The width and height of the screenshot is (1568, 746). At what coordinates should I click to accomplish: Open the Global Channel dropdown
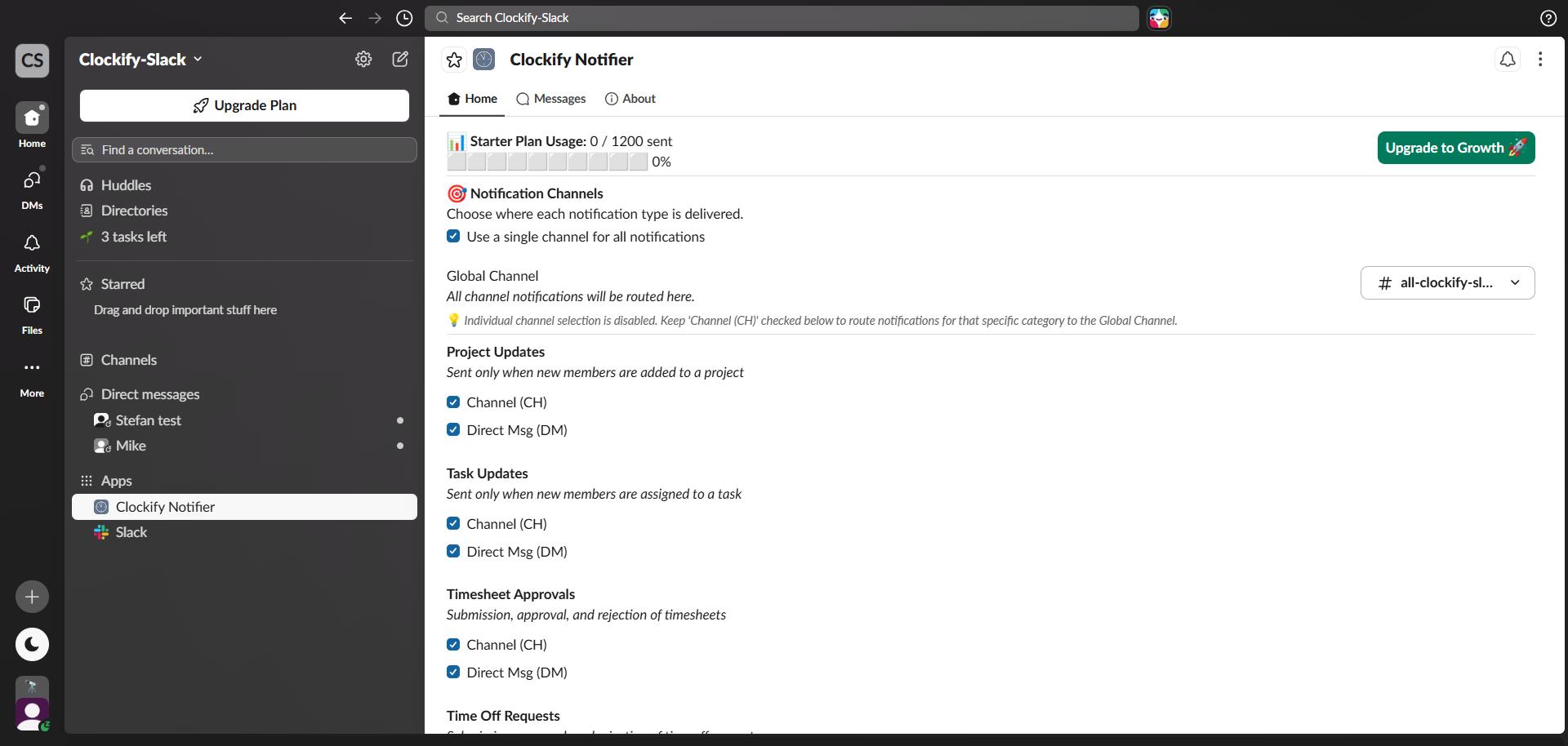click(1447, 282)
